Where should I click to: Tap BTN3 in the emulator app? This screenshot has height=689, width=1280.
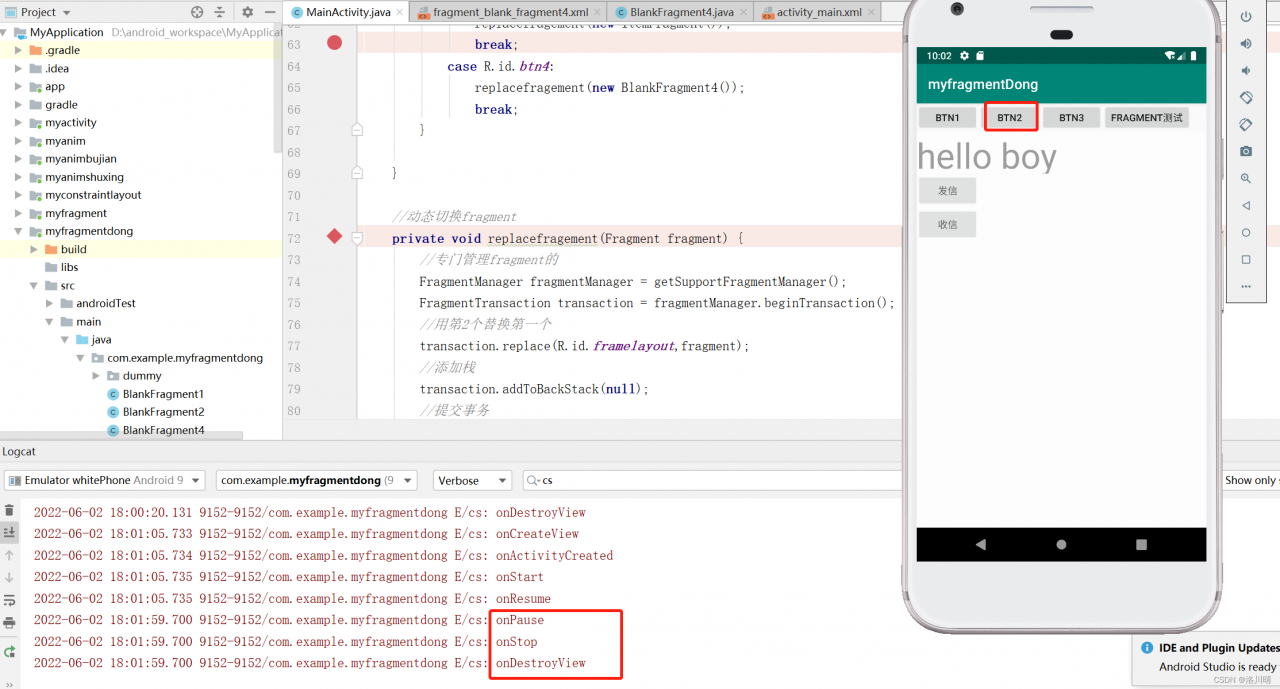coord(1072,118)
